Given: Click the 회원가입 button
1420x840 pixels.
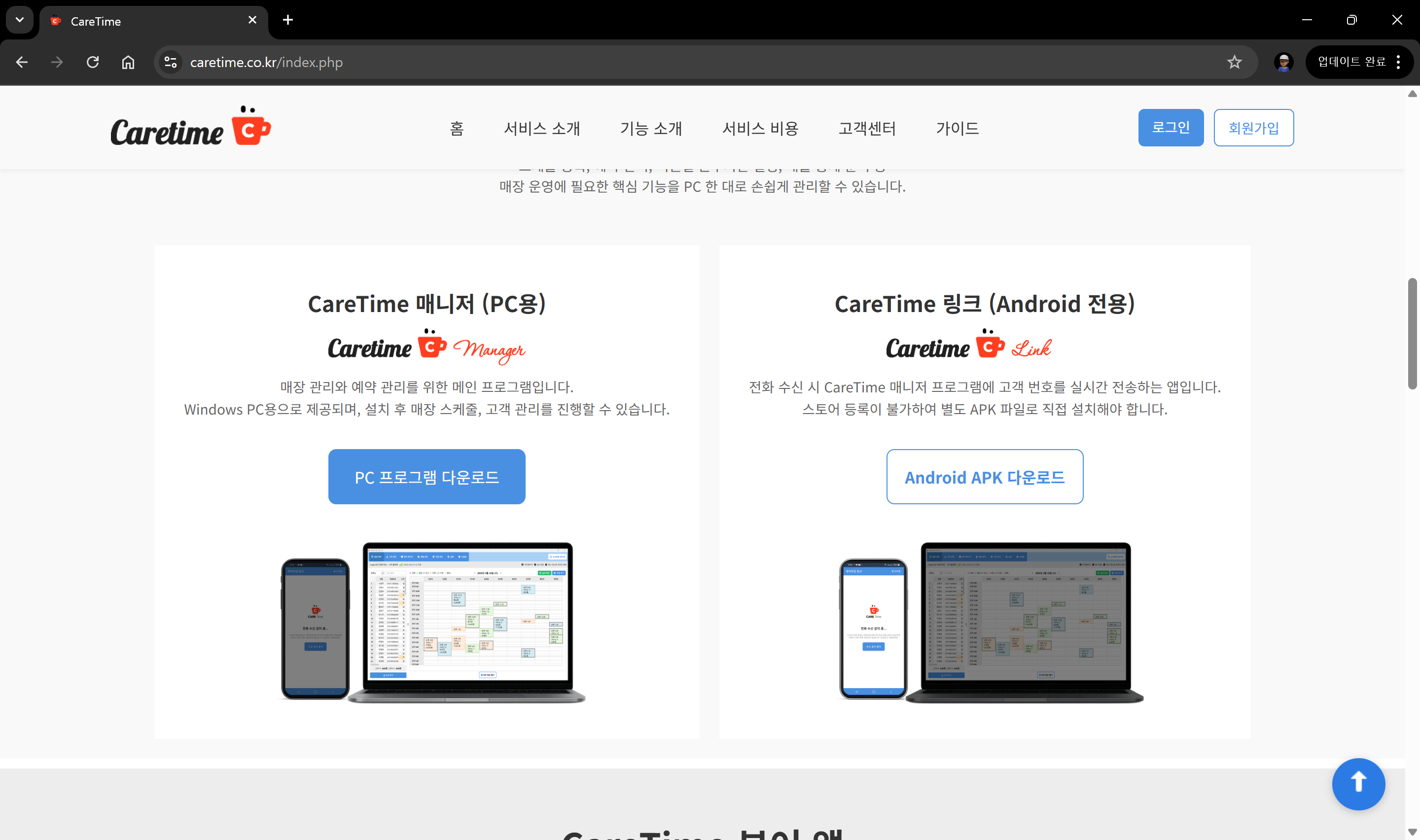Looking at the screenshot, I should pos(1253,127).
